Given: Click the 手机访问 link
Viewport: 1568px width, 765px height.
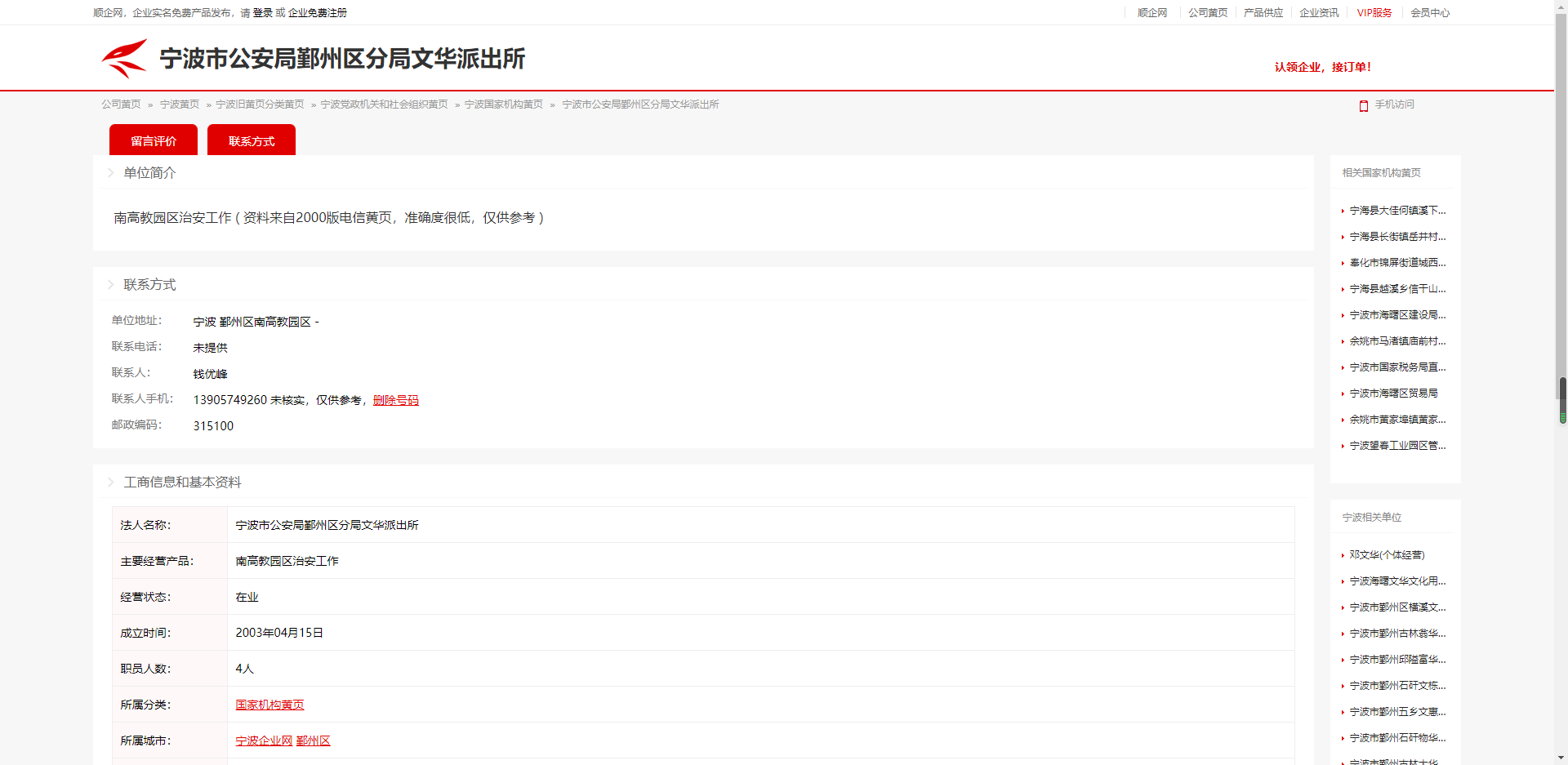Looking at the screenshot, I should pos(1394,105).
